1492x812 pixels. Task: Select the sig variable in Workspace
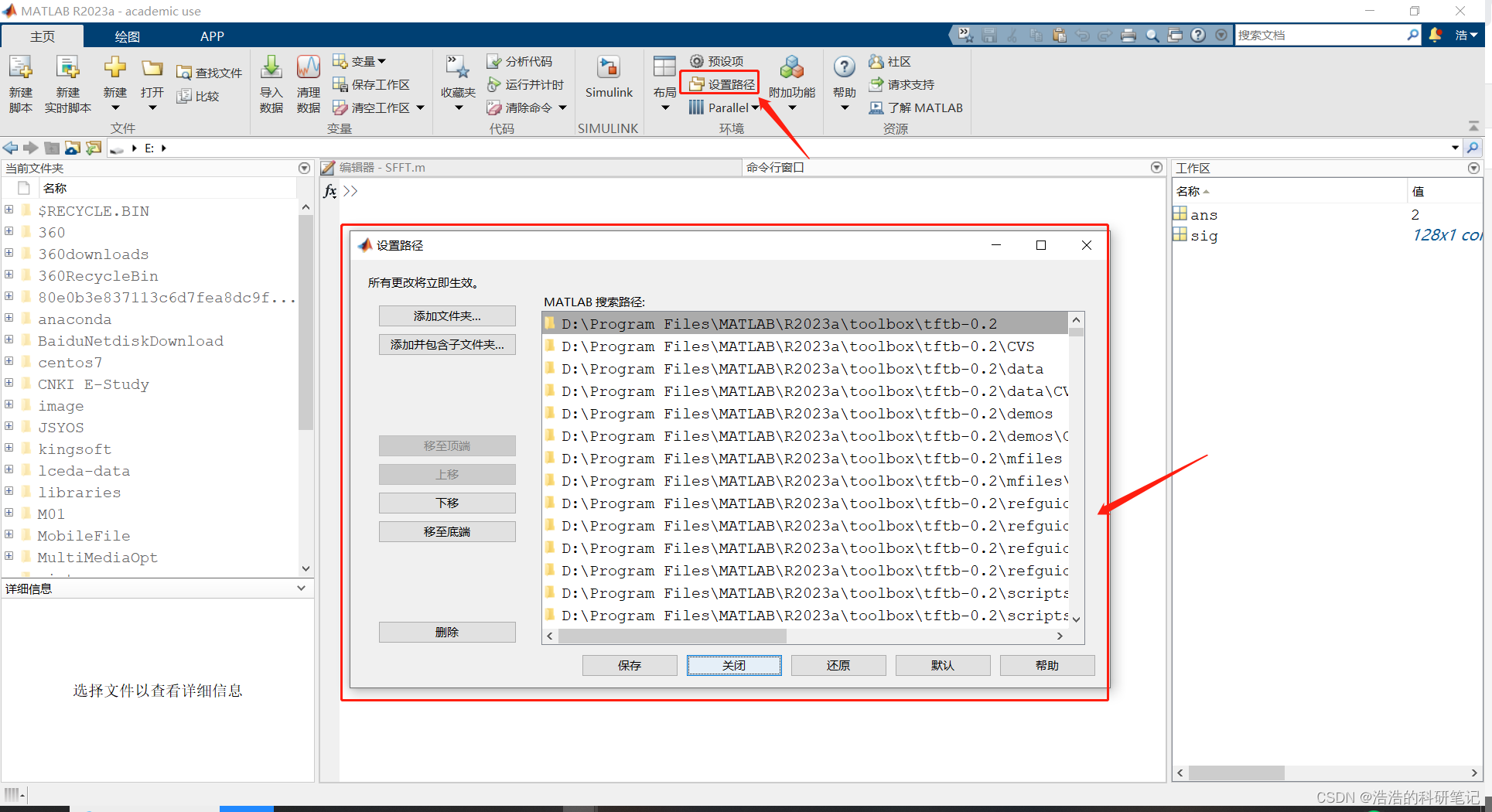point(1204,236)
